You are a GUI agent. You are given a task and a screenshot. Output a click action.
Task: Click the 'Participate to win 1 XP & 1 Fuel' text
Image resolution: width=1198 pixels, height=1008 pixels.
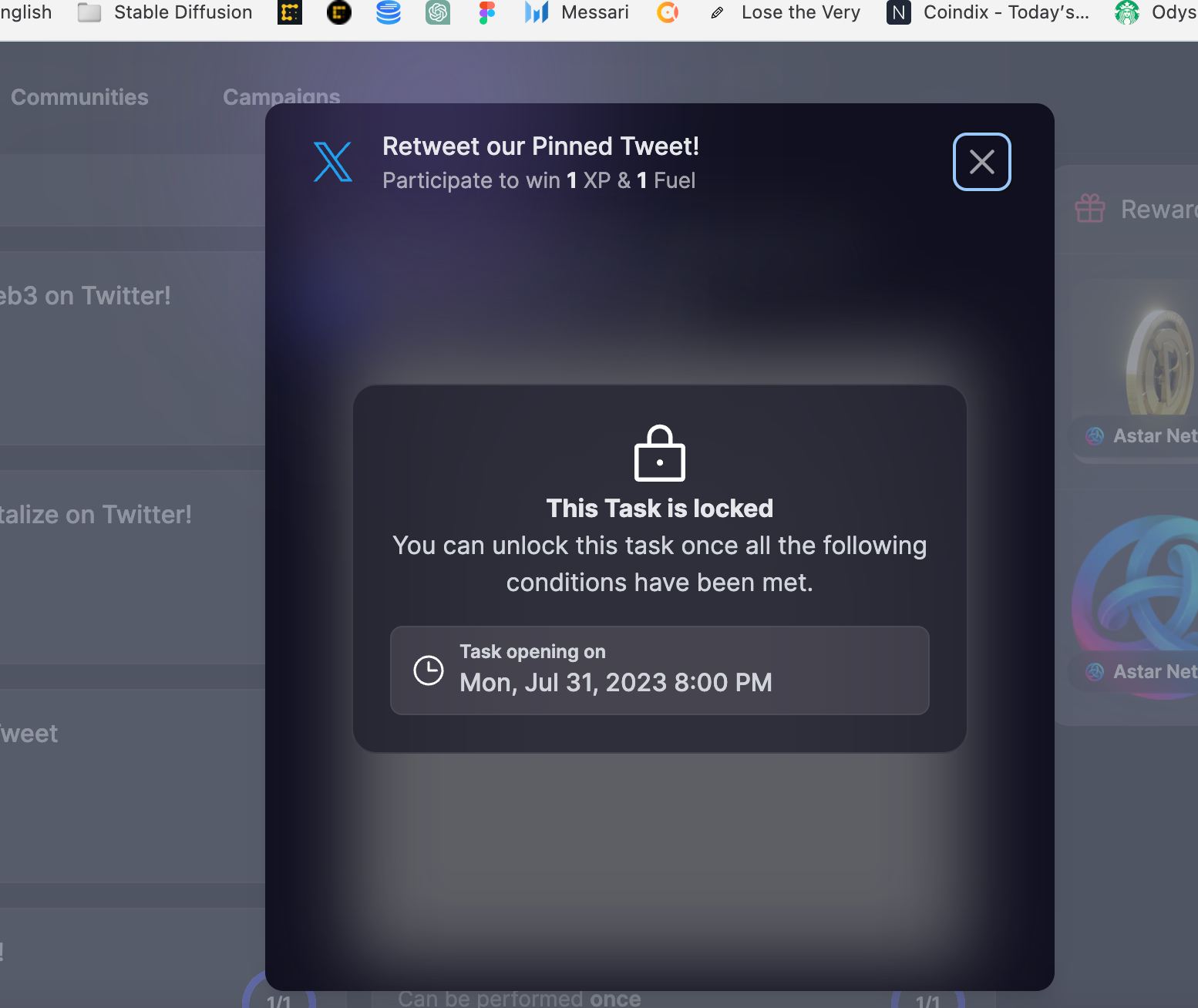[x=539, y=180]
